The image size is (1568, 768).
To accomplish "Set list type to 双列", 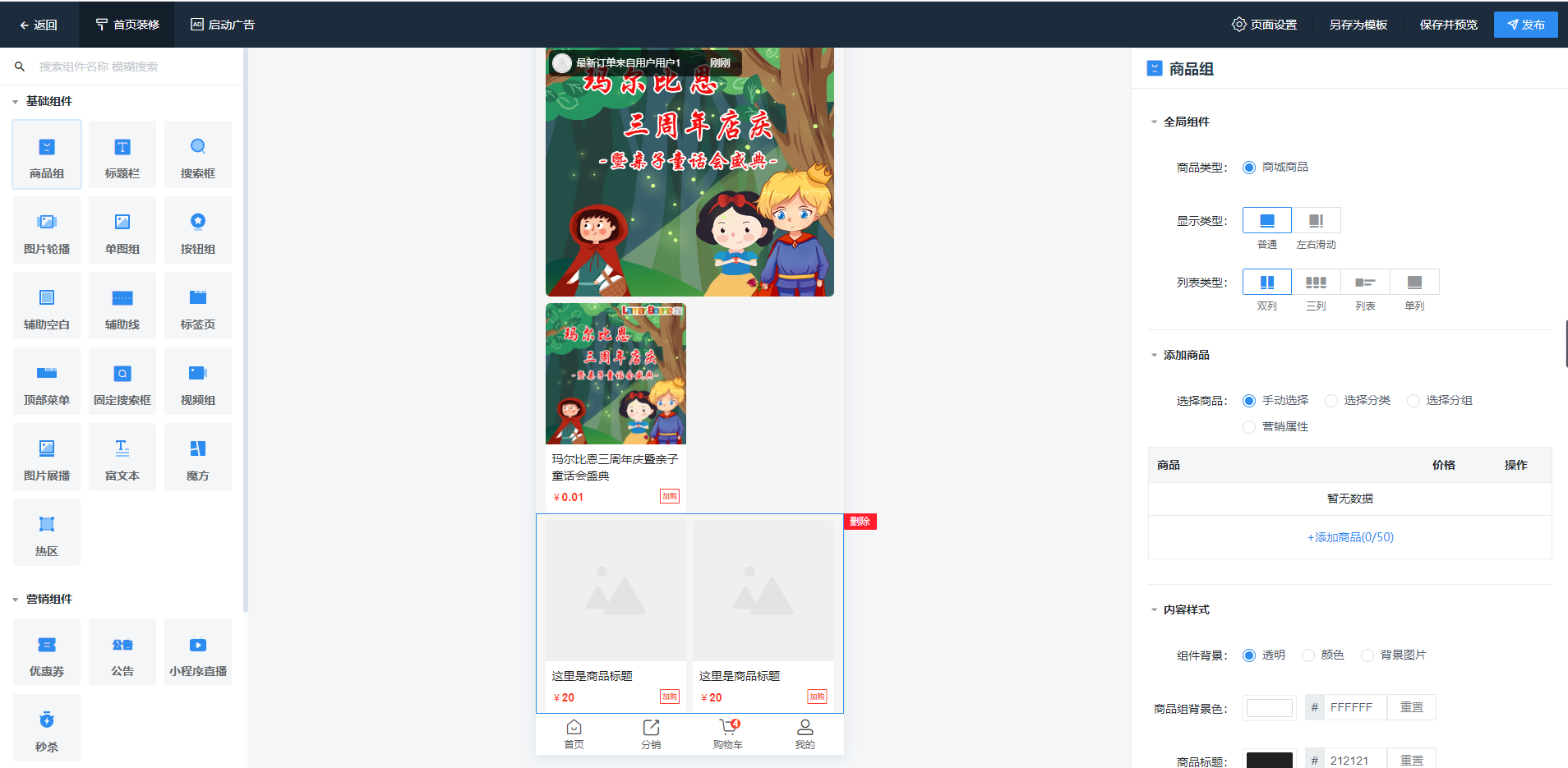I will coord(1267,282).
